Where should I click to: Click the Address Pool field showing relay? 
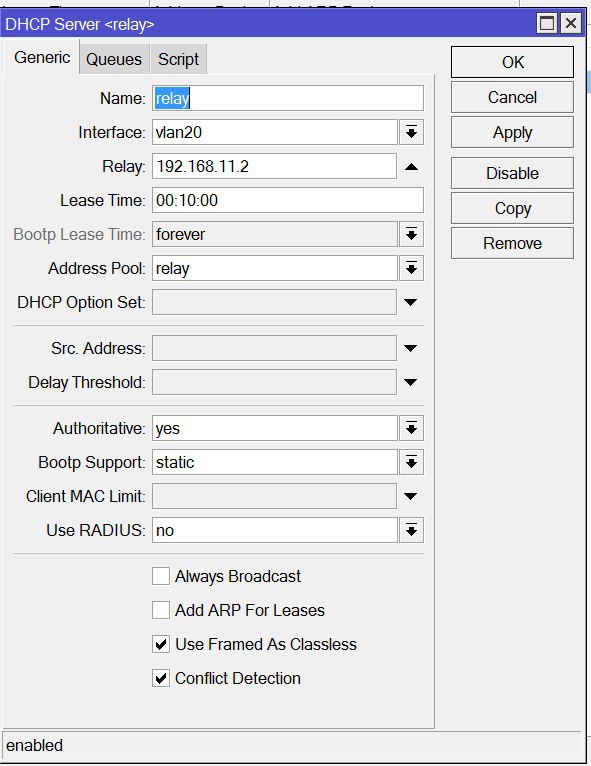pos(274,269)
